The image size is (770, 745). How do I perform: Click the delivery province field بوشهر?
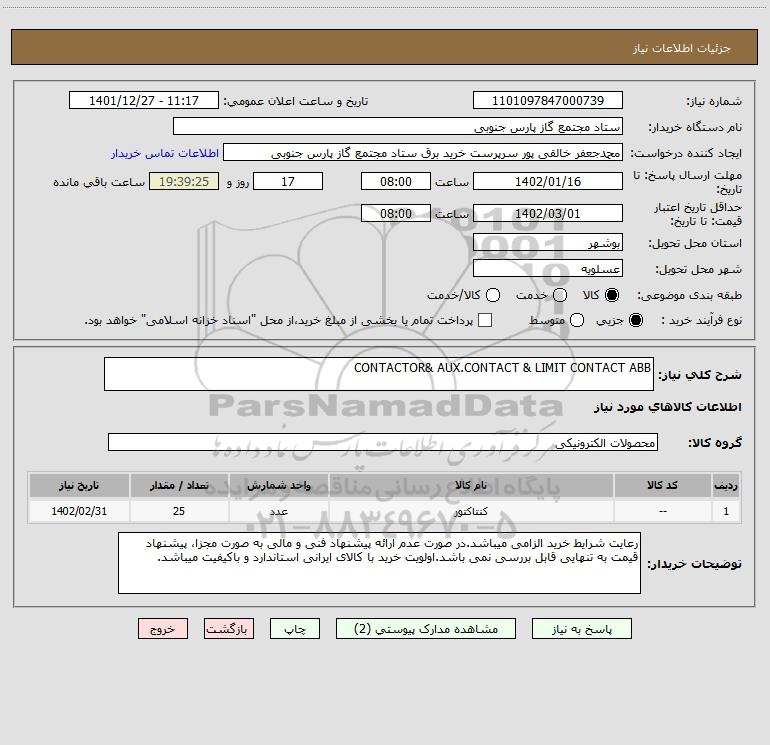click(x=548, y=243)
